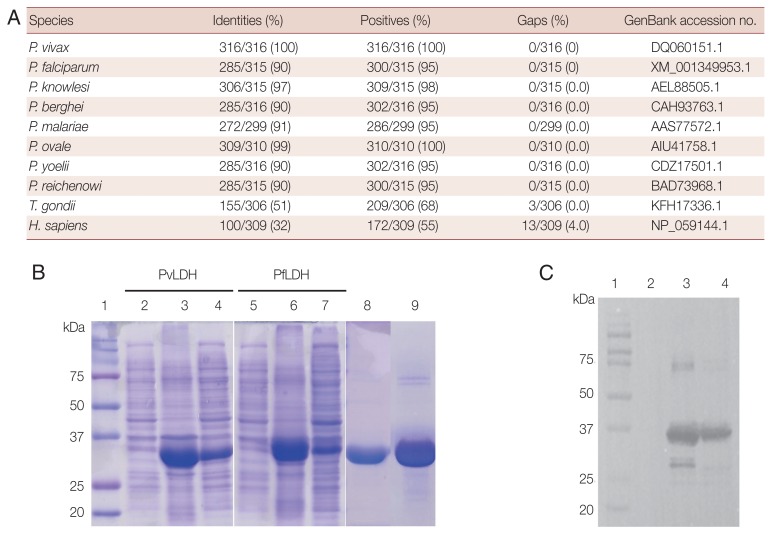
Task: Select accession number XM_001349953.1
Action: tap(701, 67)
